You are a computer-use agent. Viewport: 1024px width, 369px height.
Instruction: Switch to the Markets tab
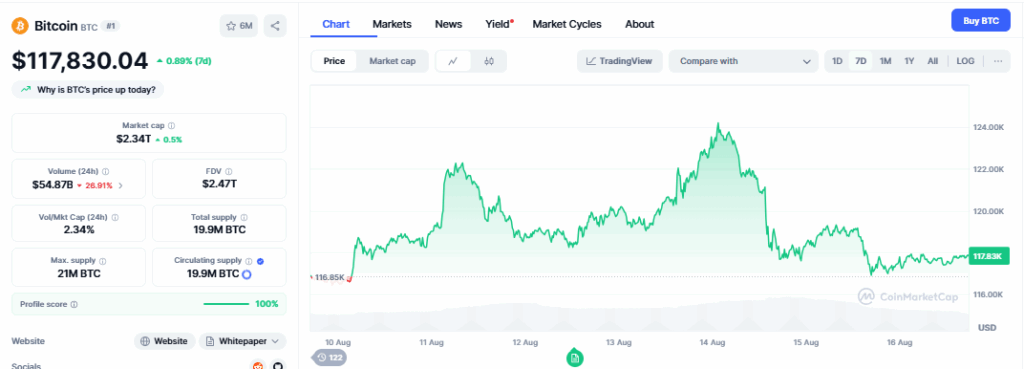(392, 24)
